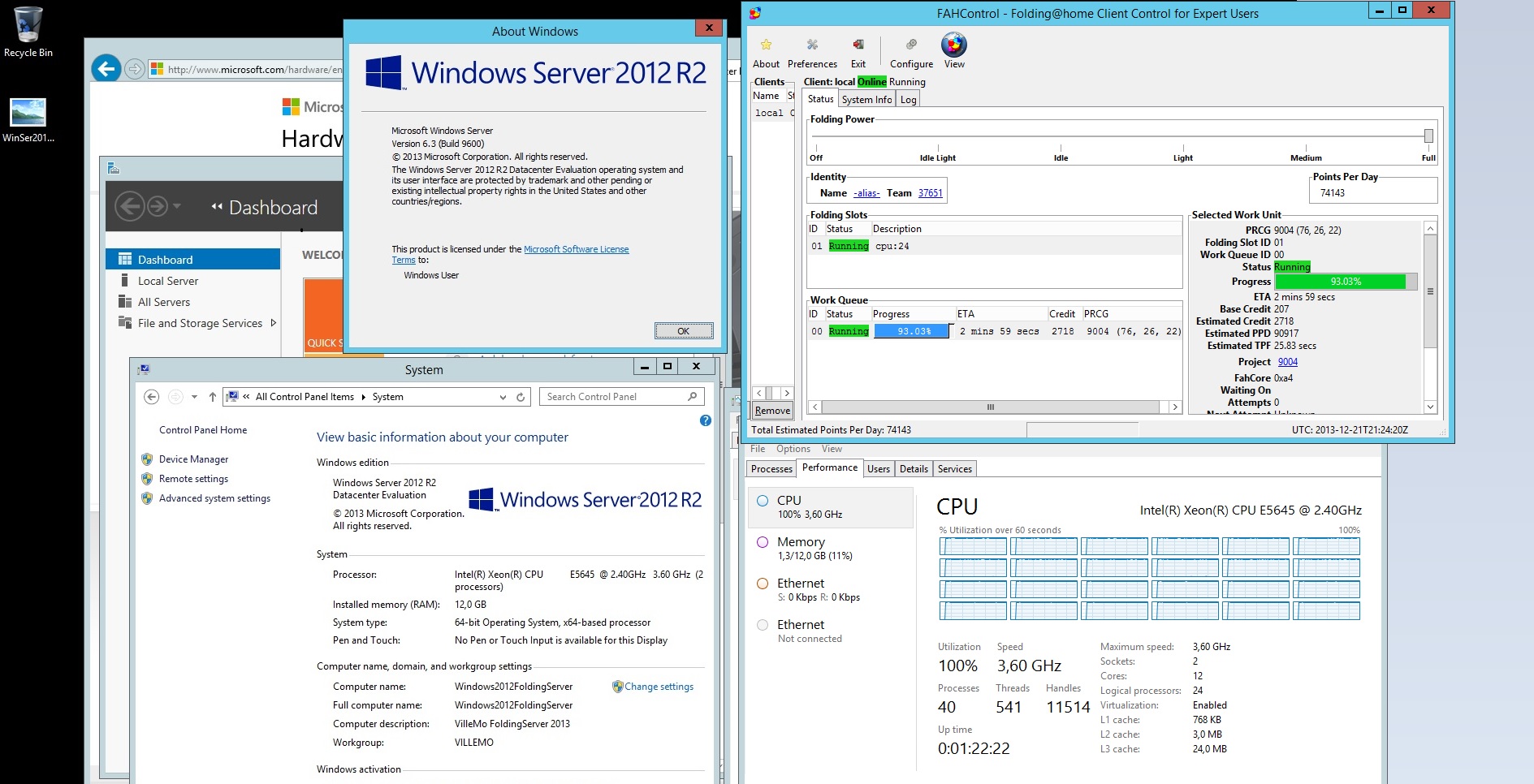This screenshot has width=1534, height=784.
Task: Select the WinSer201... desktop image icon
Action: [28, 120]
